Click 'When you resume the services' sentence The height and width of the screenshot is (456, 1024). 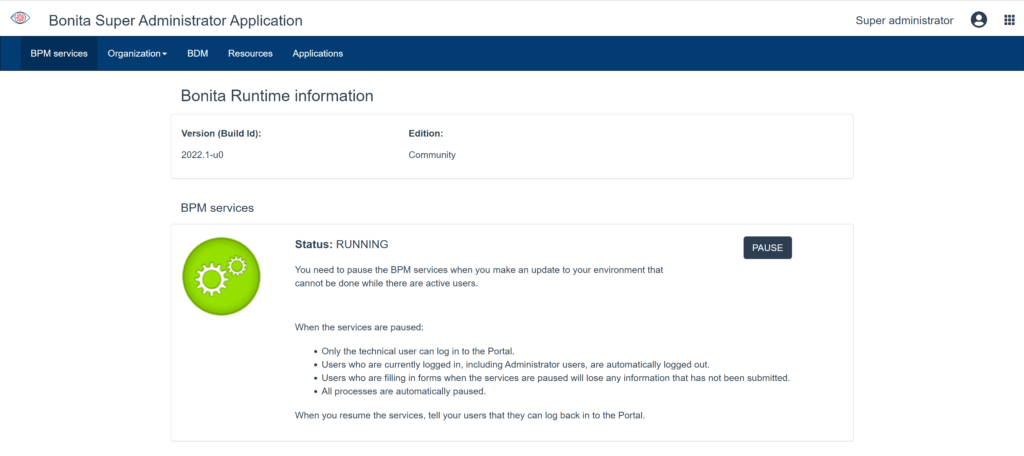point(470,415)
